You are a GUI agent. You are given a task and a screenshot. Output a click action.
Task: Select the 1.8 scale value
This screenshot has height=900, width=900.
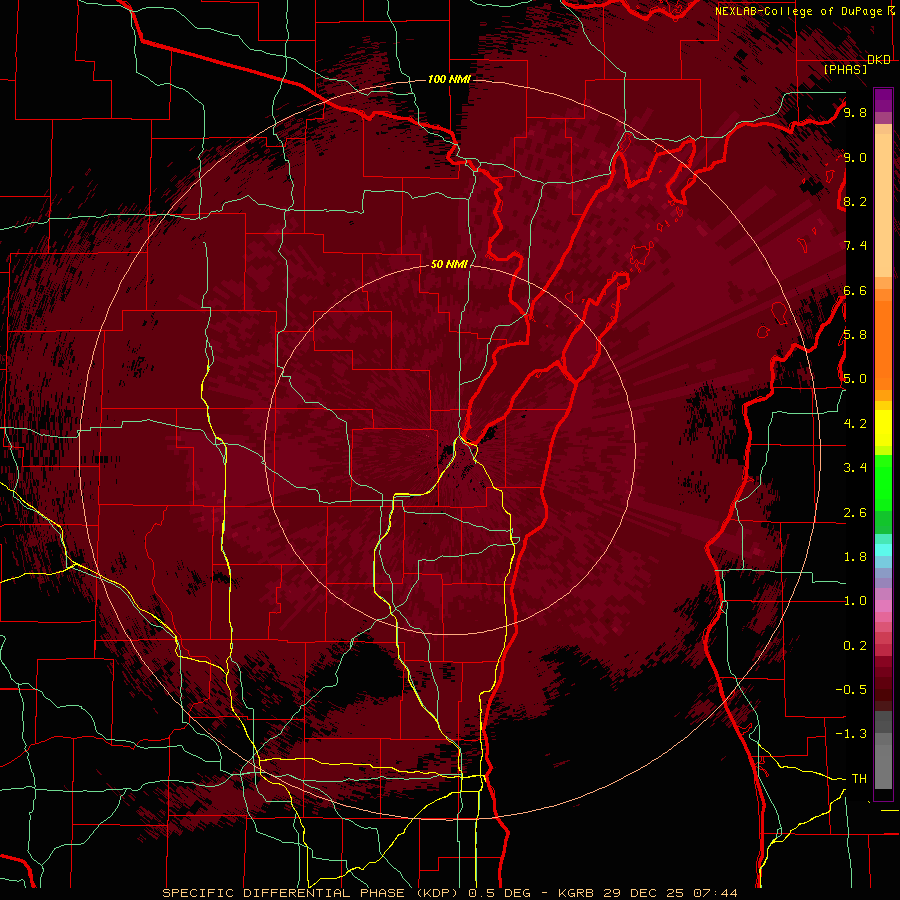click(x=855, y=557)
